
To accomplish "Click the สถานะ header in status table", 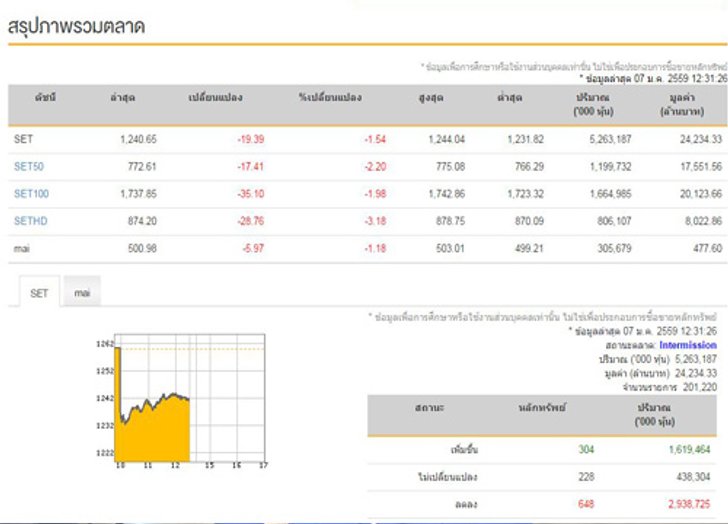I will point(429,408).
